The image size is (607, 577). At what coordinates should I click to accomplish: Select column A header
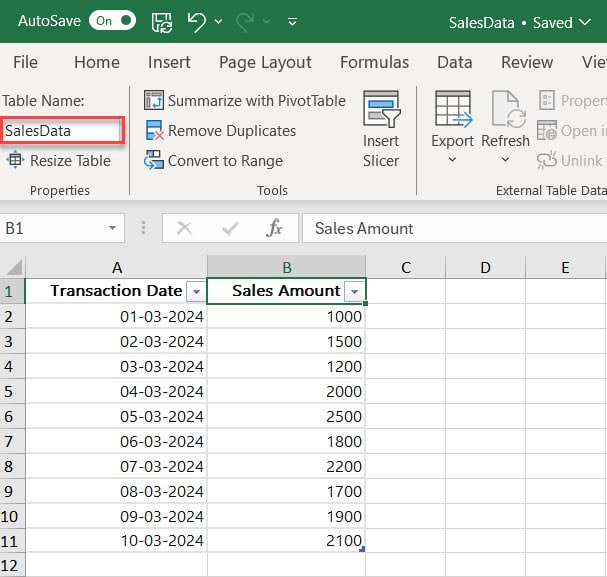point(117,267)
